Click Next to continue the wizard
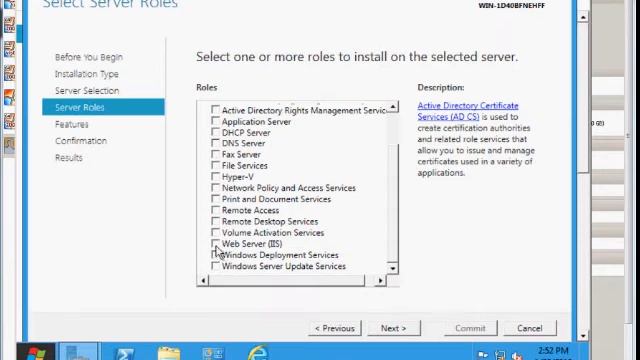This screenshot has height=360, width=640. (x=393, y=328)
